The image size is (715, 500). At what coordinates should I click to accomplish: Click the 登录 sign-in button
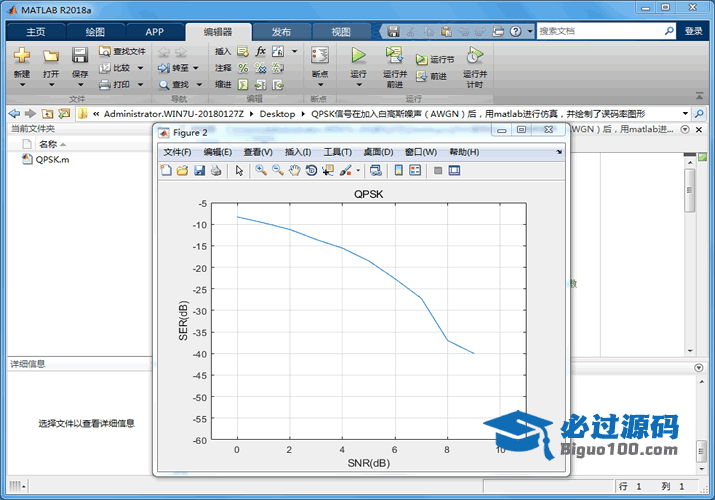click(x=693, y=31)
